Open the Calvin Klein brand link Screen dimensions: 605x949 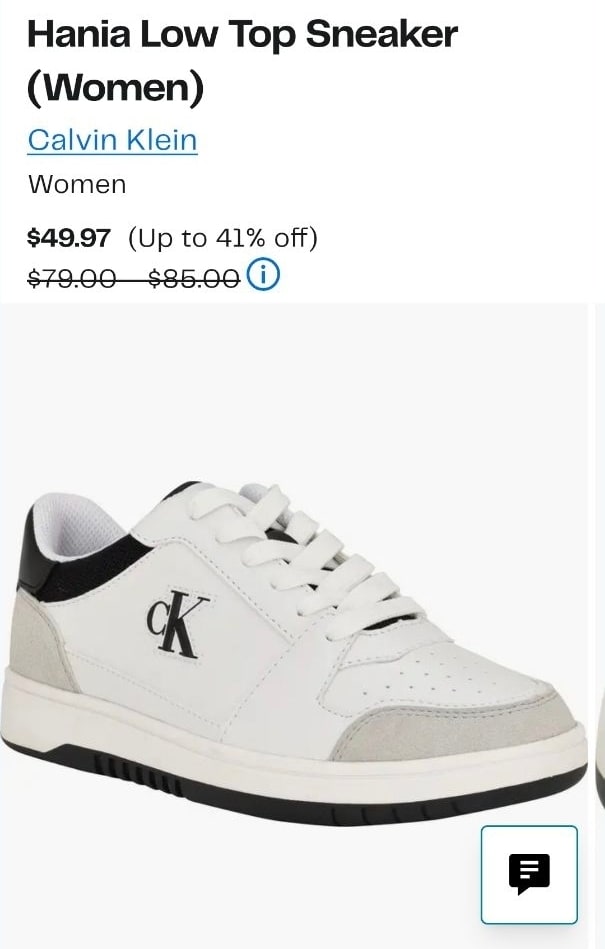(113, 140)
